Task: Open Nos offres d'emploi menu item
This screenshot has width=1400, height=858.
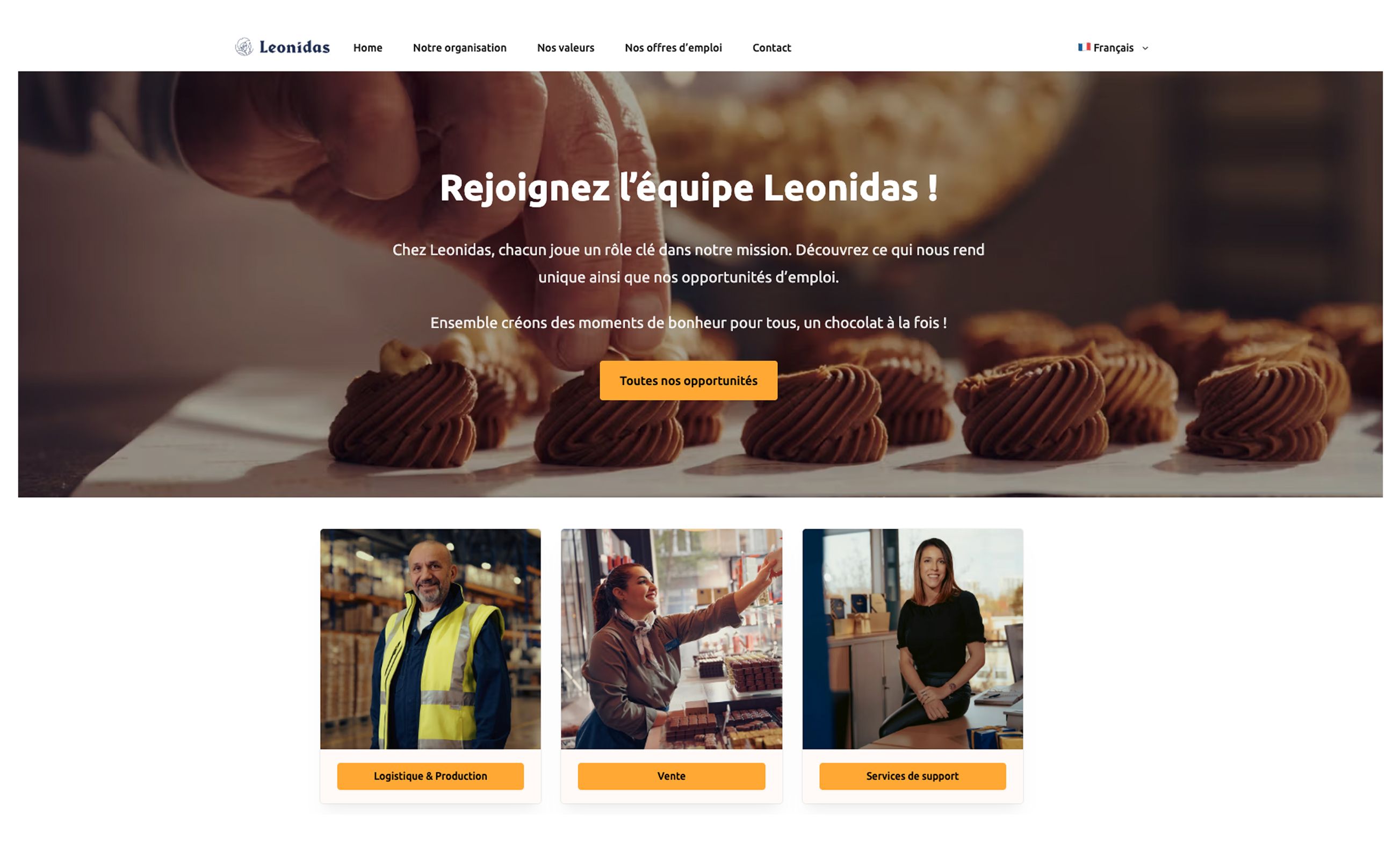Action: [x=673, y=48]
